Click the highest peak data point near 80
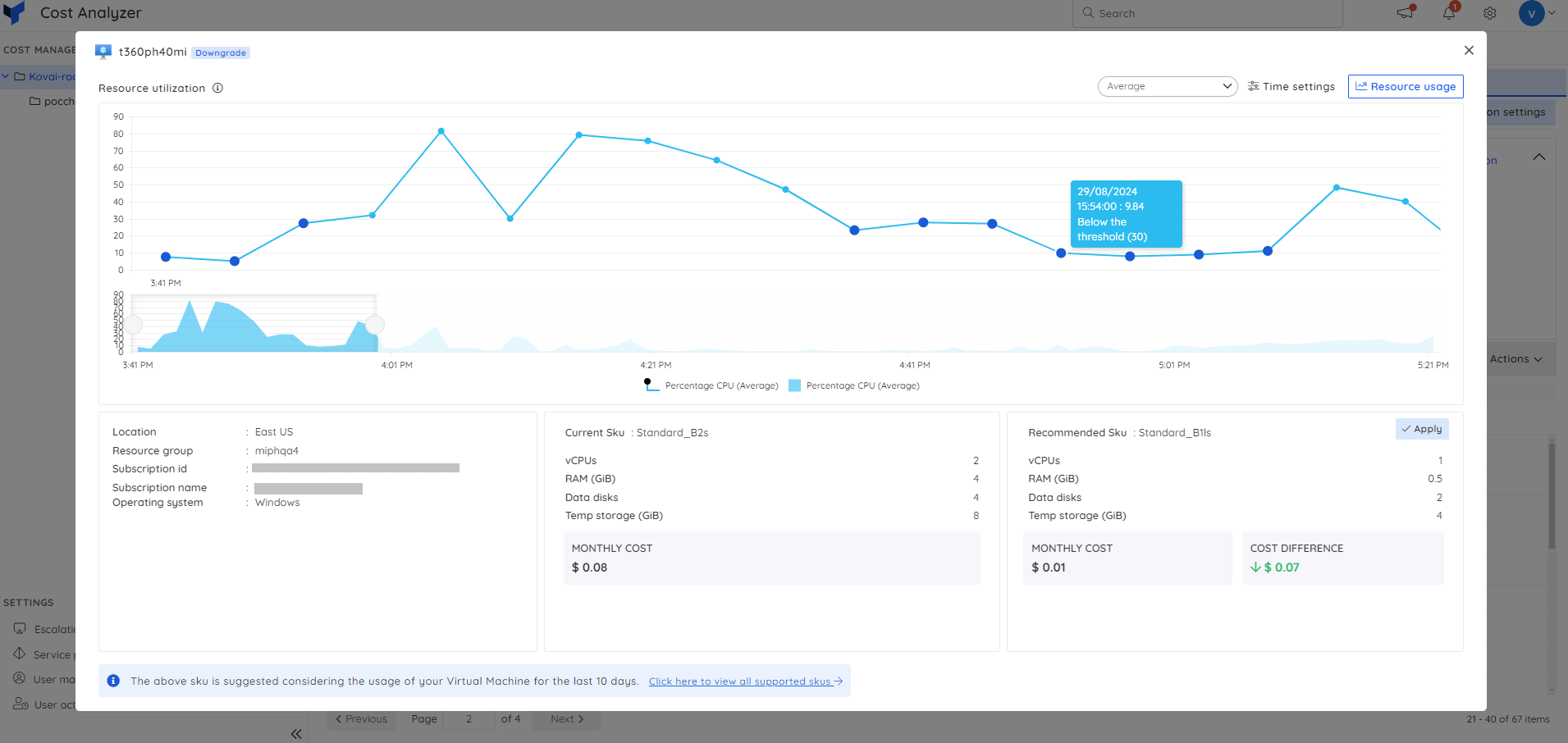The width and height of the screenshot is (1568, 743). 441,131
